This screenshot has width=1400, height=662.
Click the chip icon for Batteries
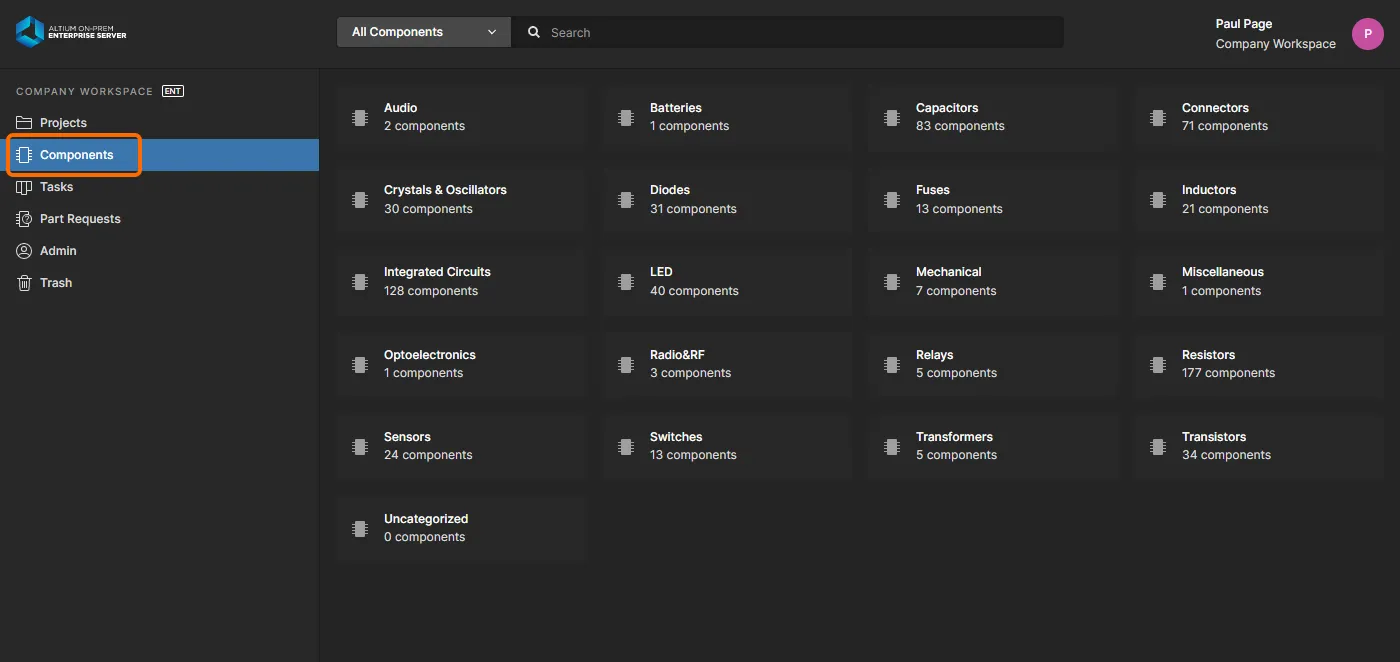click(x=626, y=117)
